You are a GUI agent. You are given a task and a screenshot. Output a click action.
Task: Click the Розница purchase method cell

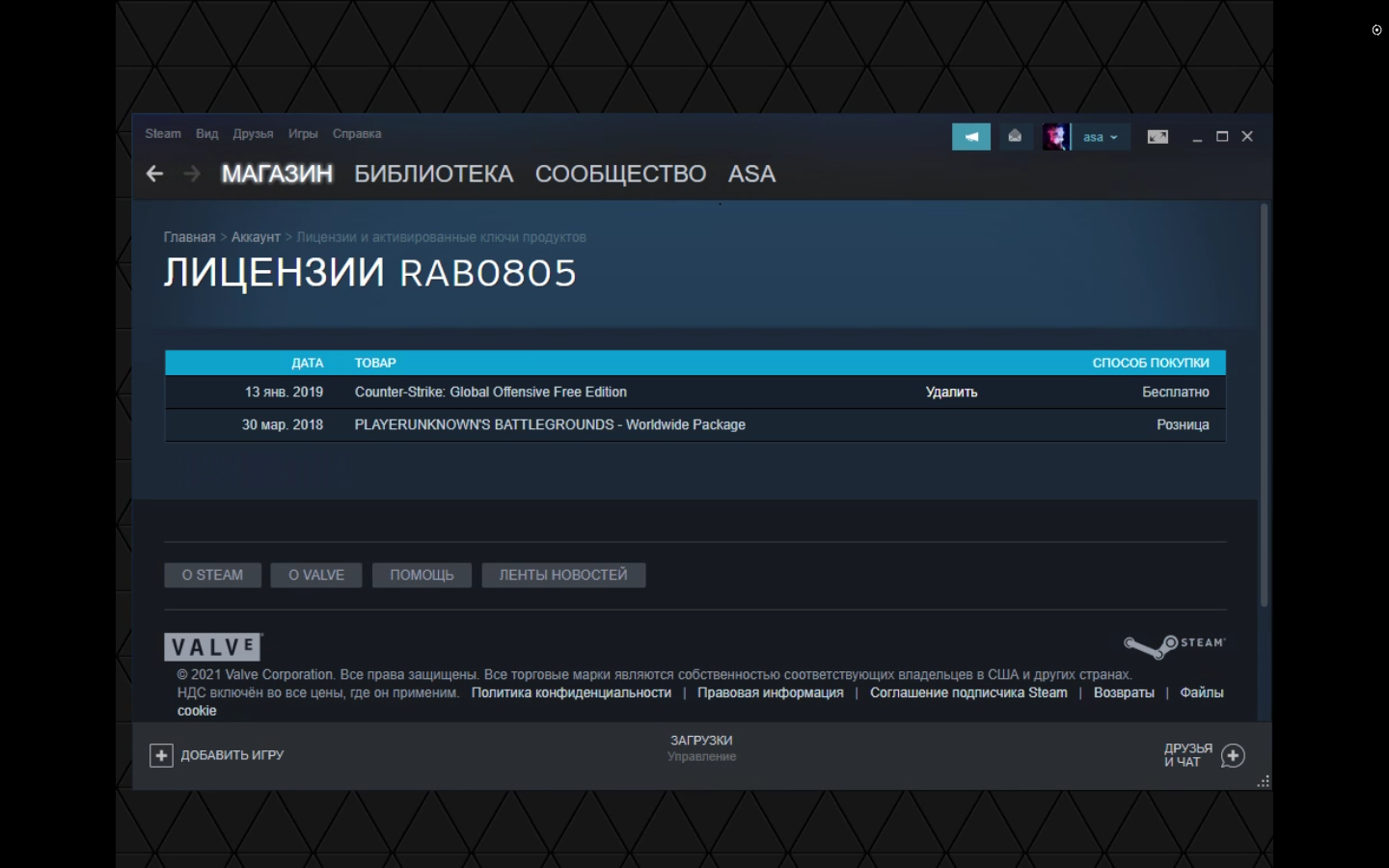(1183, 424)
